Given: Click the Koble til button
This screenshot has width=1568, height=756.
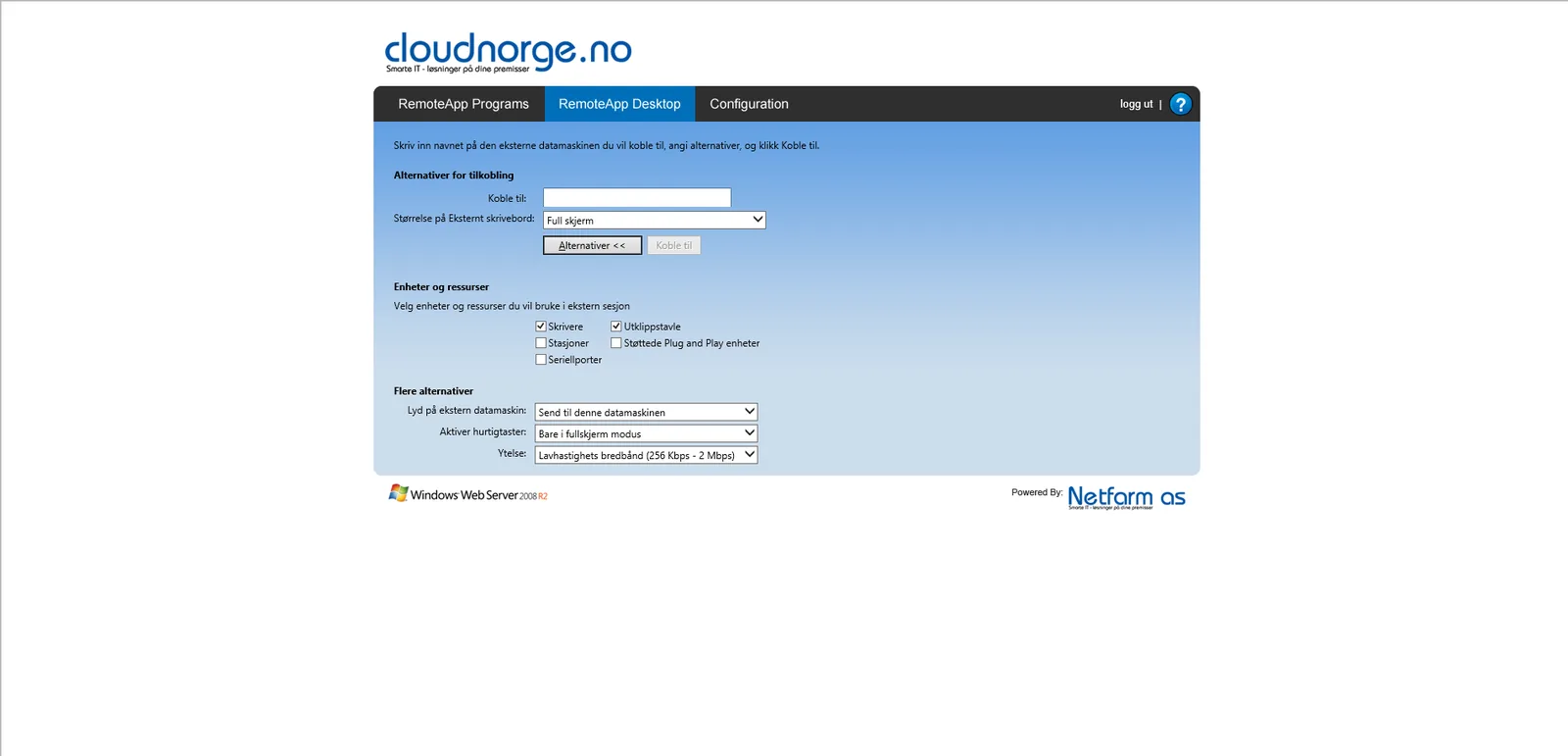Looking at the screenshot, I should click(674, 245).
